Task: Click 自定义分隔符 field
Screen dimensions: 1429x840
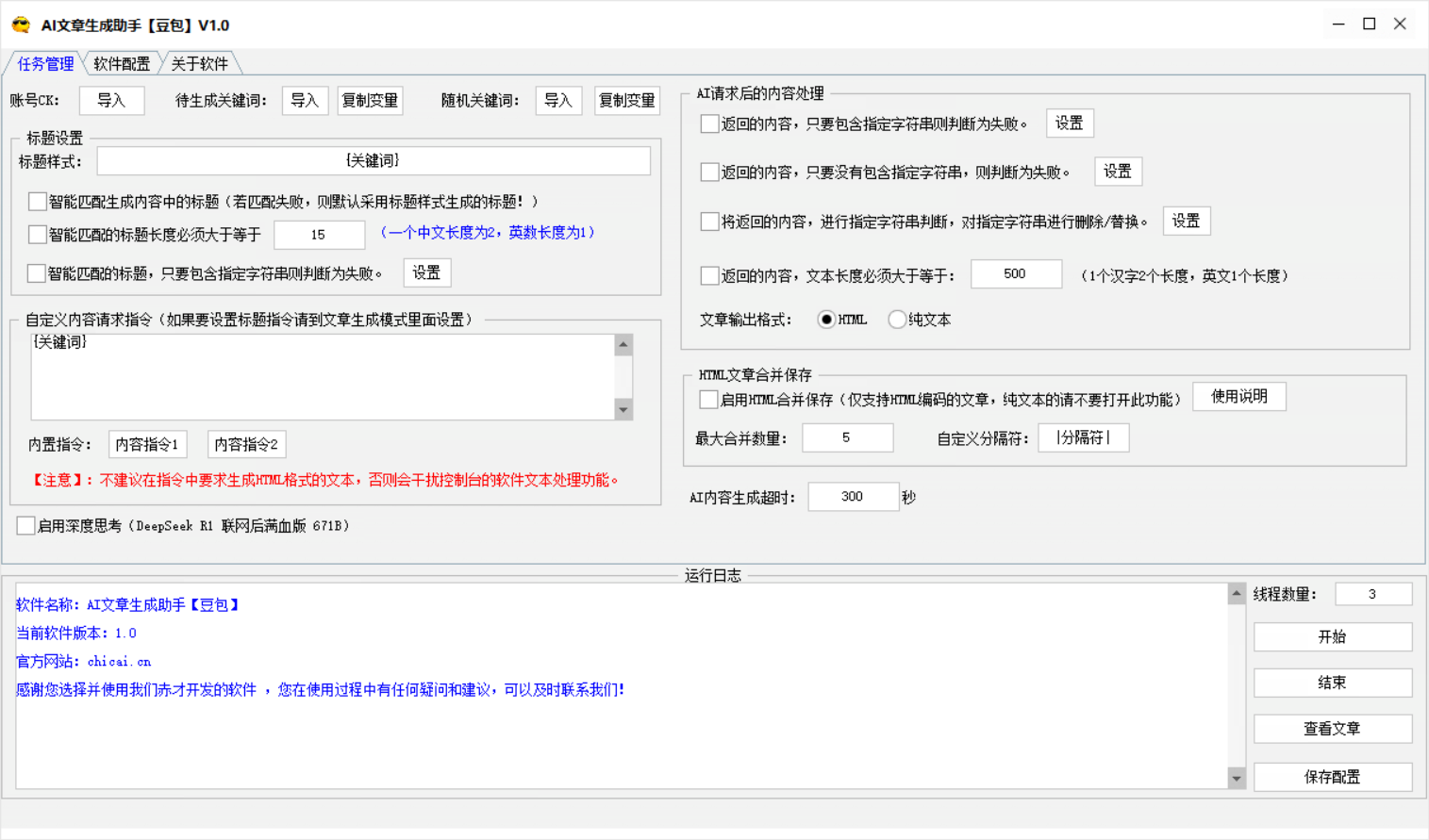Action: pos(1083,438)
